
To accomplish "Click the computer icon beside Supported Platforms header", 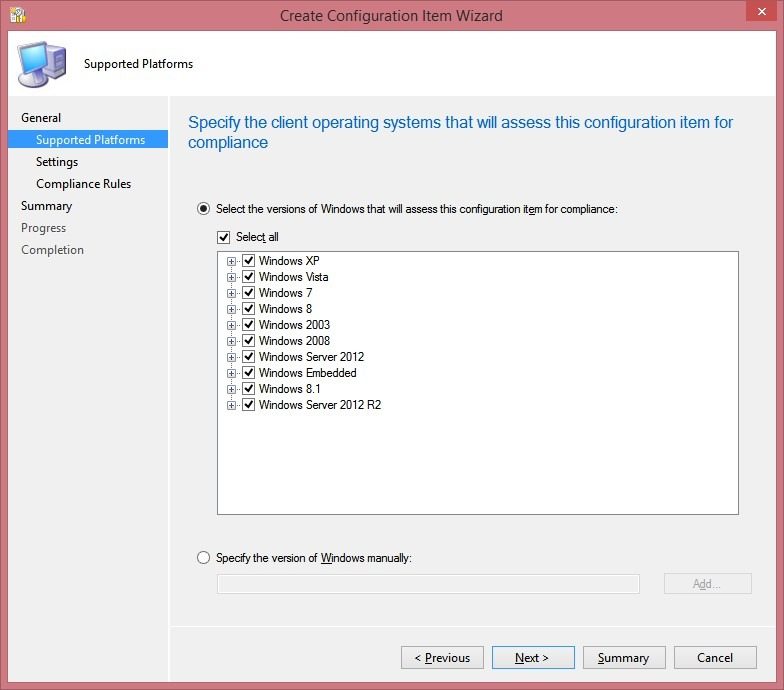I will (x=42, y=64).
